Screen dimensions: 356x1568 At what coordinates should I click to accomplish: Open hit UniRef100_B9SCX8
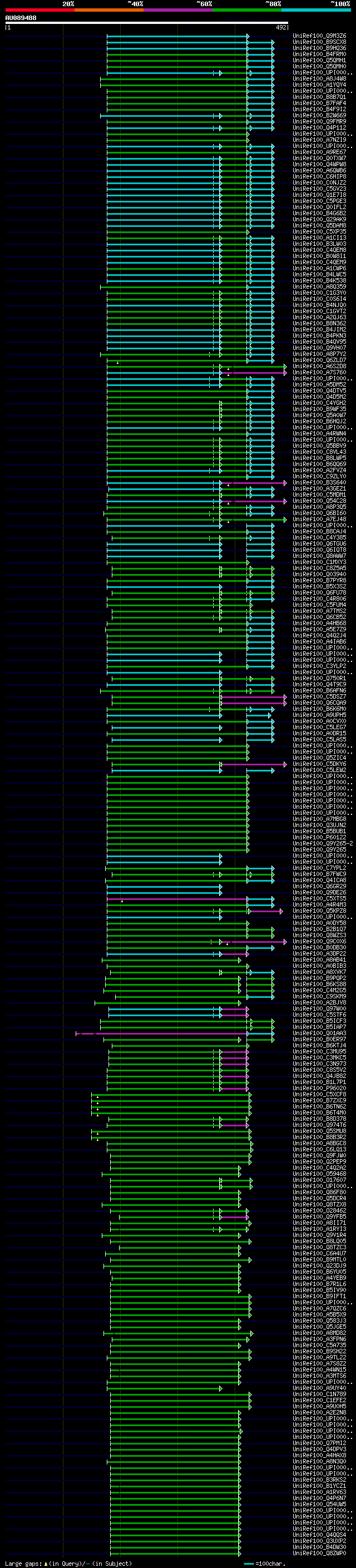point(319,42)
